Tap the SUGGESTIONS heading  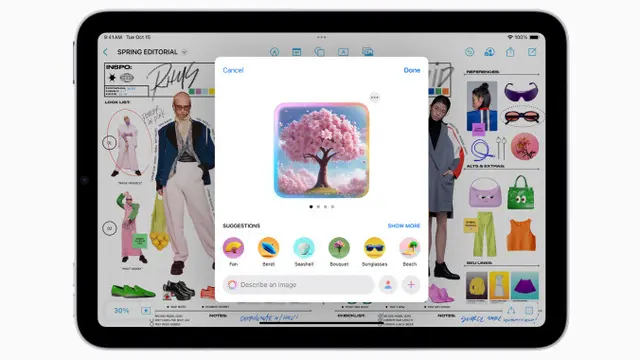click(241, 226)
